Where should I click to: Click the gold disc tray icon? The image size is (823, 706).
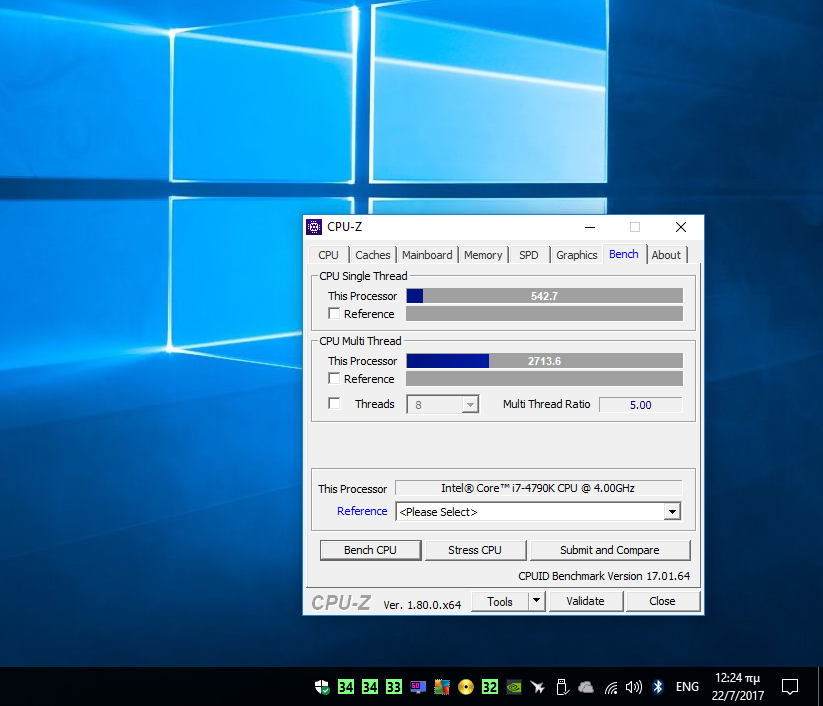point(466,687)
